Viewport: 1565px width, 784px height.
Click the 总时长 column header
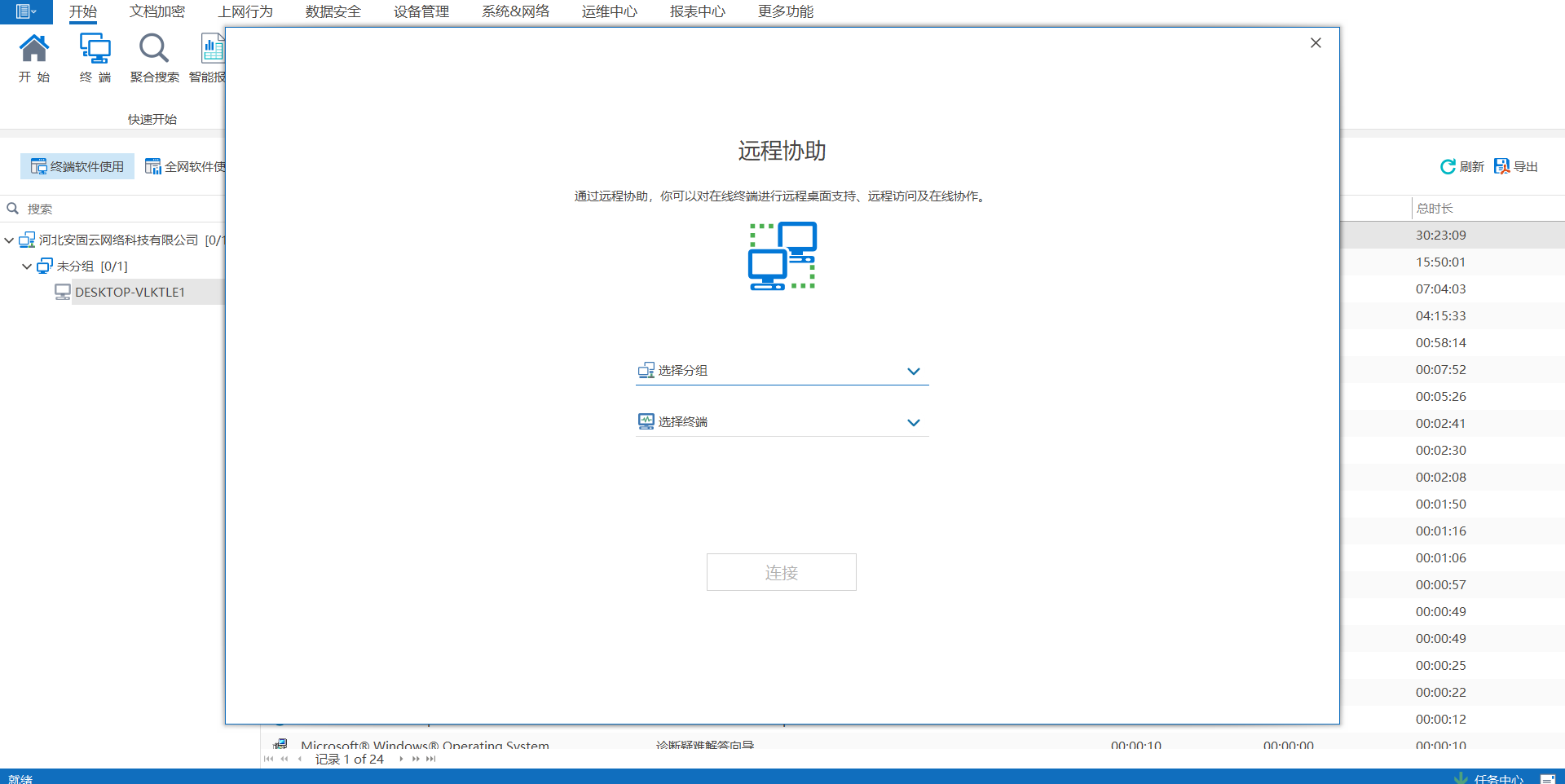pyautogui.click(x=1435, y=209)
